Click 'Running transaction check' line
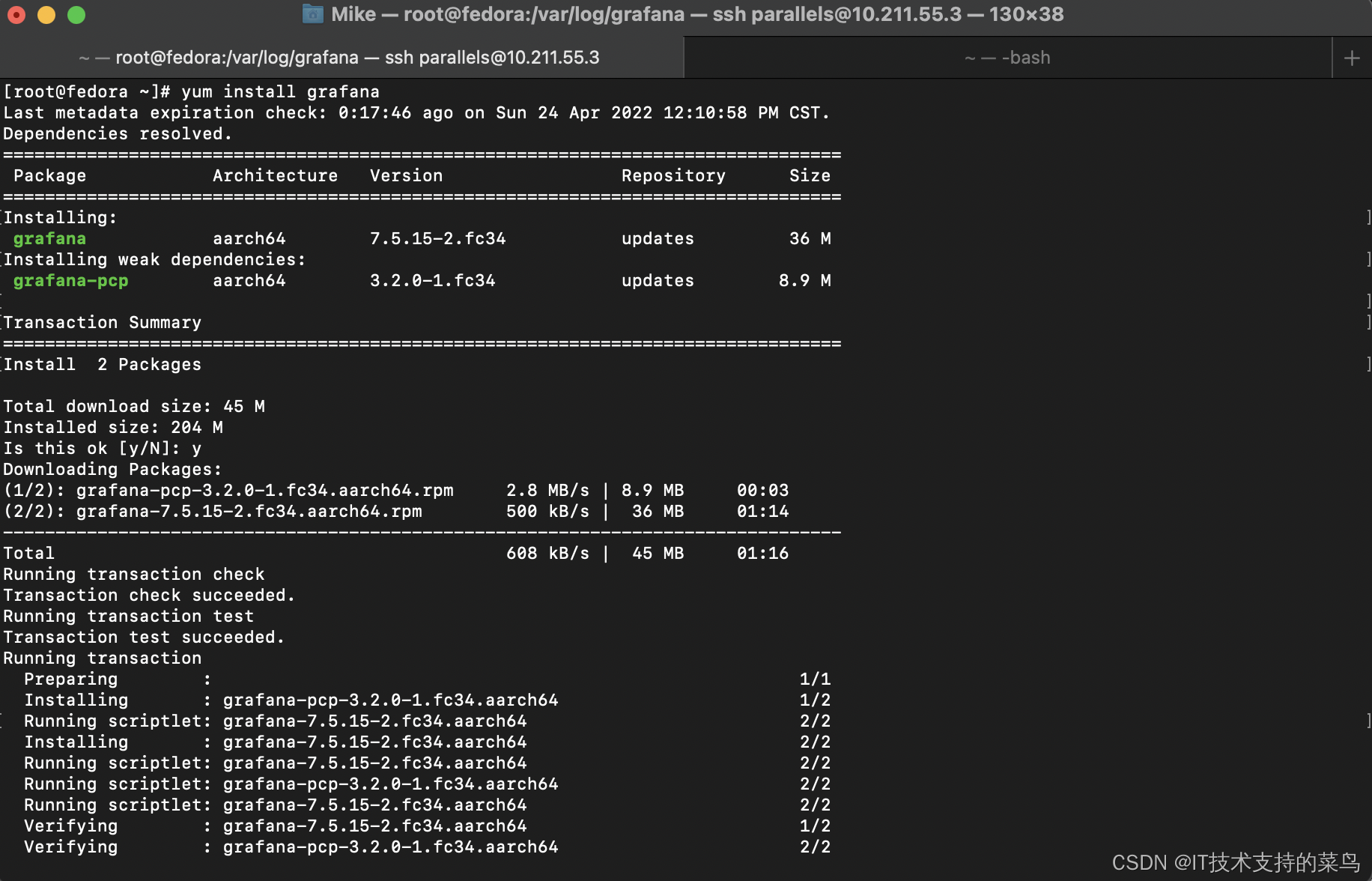 [x=133, y=574]
